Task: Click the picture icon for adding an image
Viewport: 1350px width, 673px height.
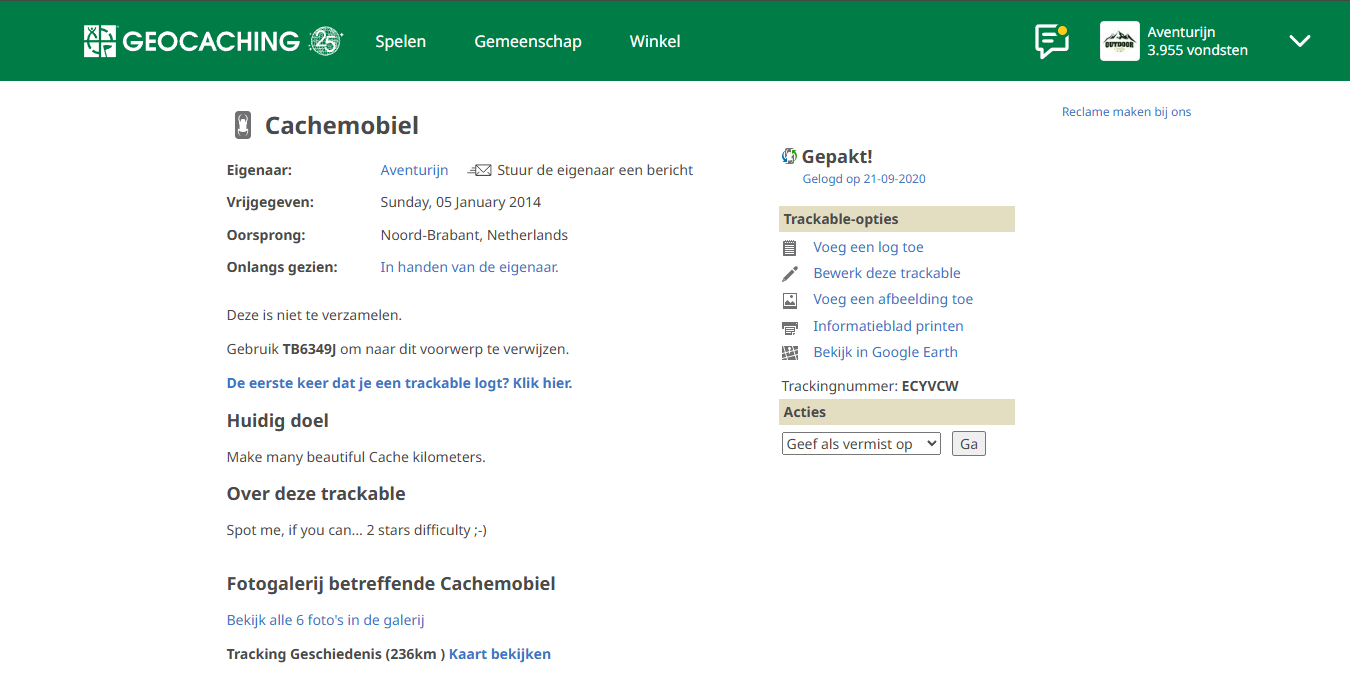Action: point(790,300)
